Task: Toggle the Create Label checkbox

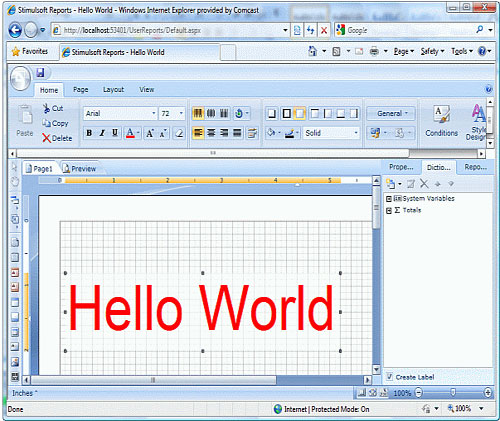Action: (389, 377)
